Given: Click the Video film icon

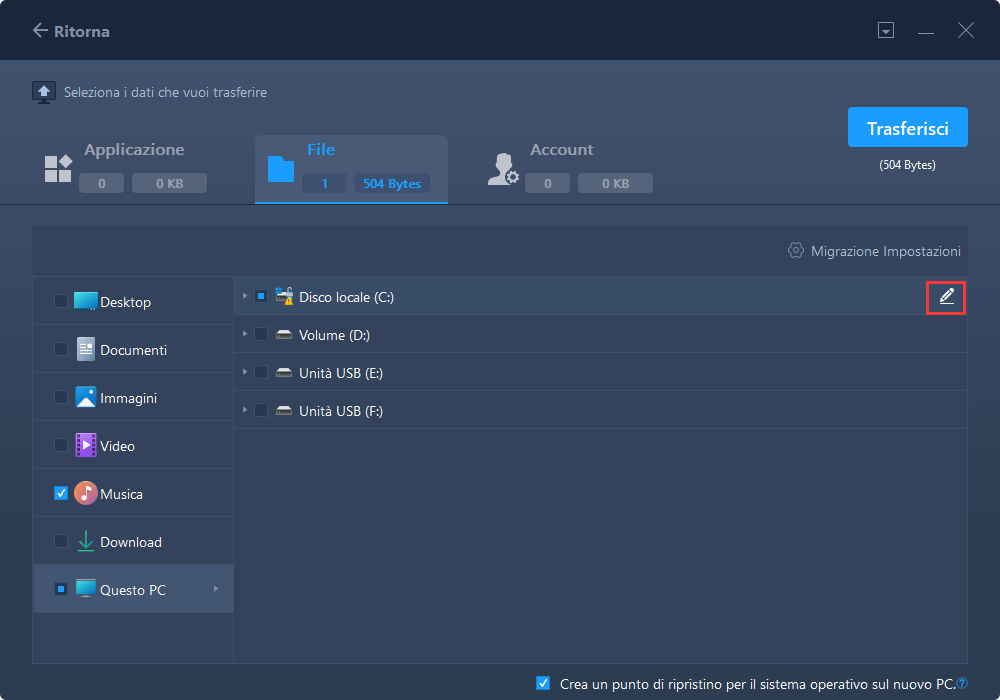Looking at the screenshot, I should pos(85,445).
